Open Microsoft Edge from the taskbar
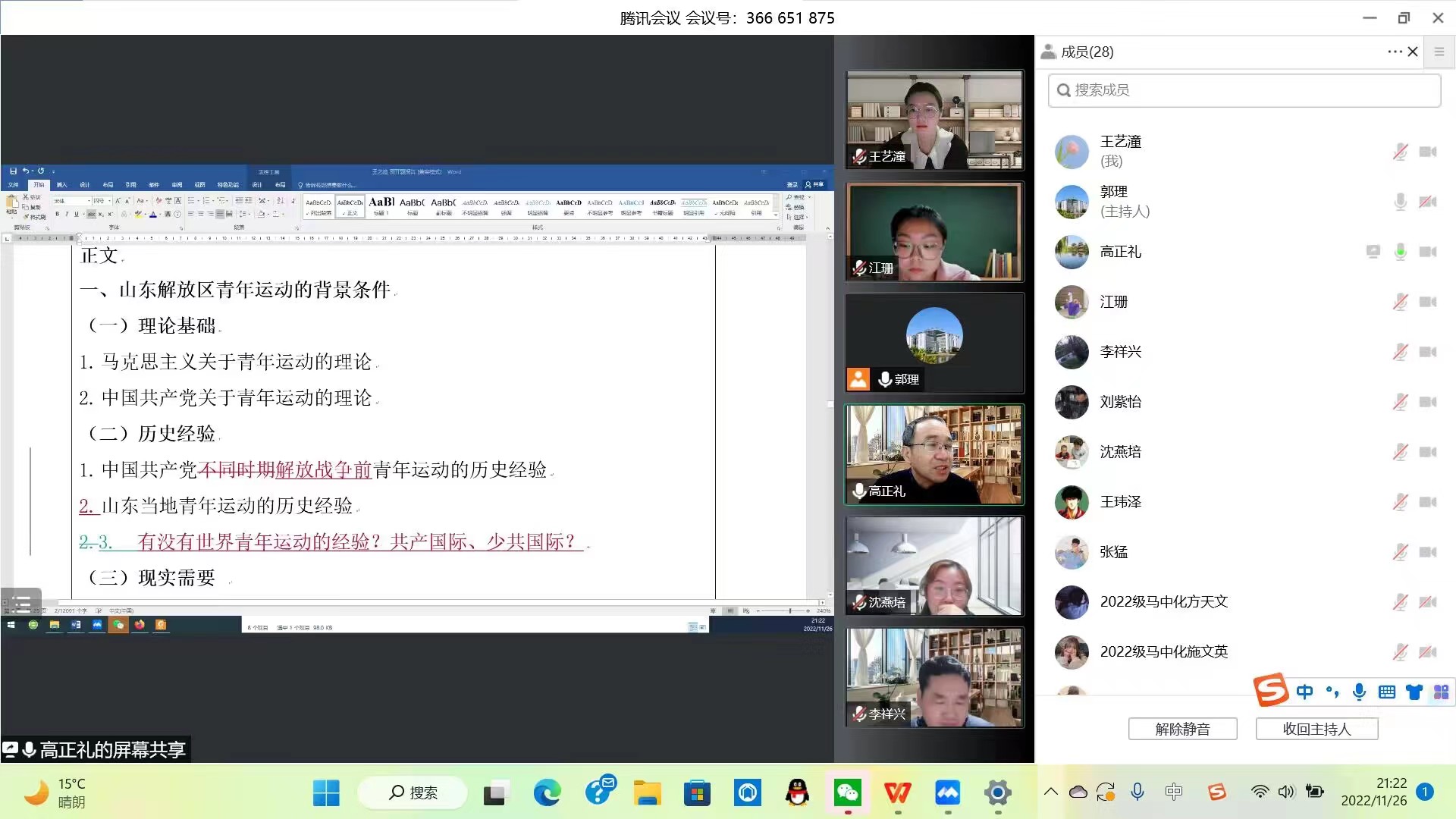 [547, 793]
